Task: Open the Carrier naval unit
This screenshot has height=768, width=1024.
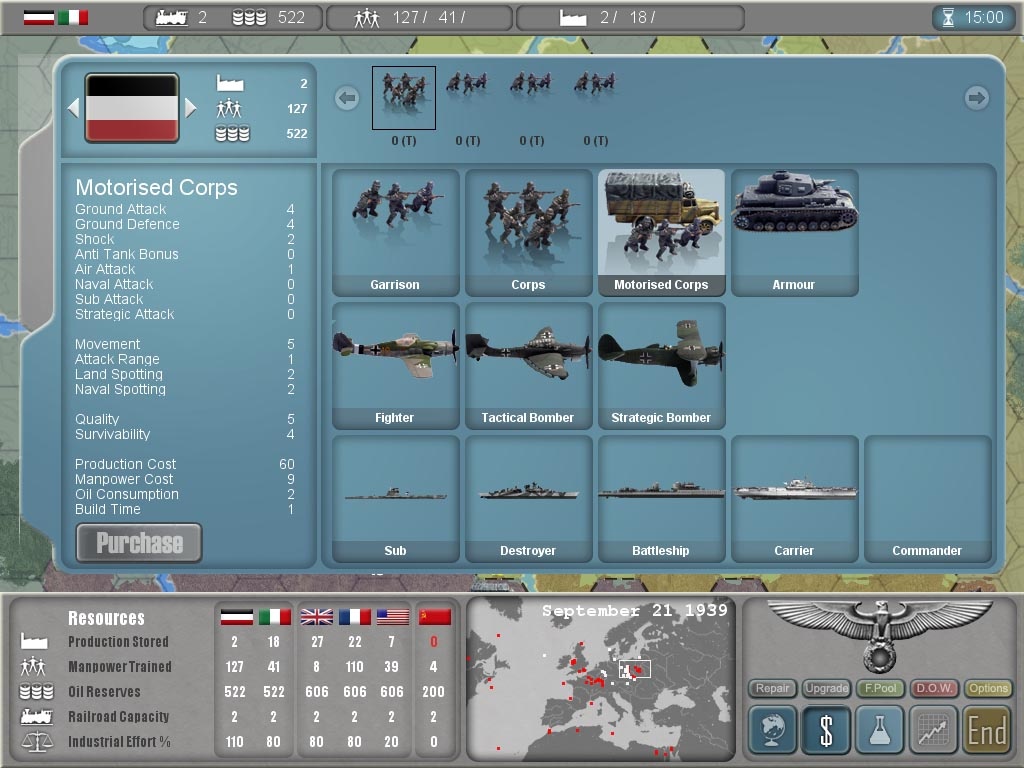Action: [x=794, y=496]
